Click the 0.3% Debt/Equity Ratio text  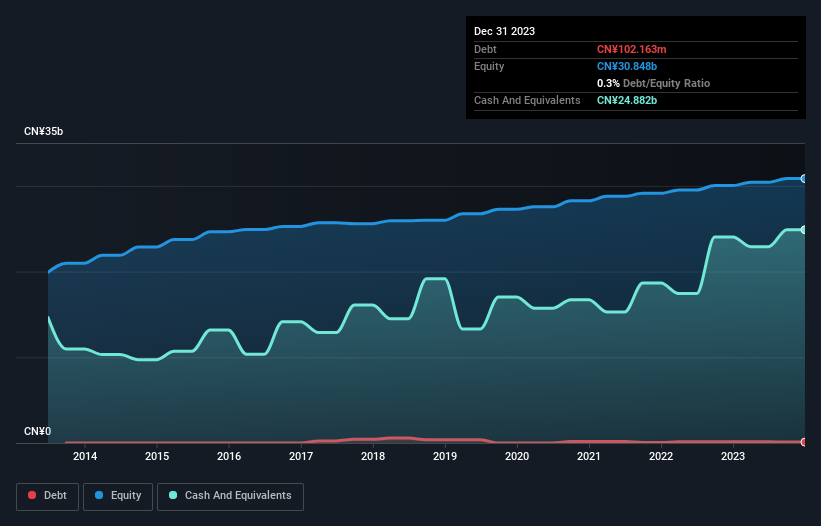[x=653, y=83]
